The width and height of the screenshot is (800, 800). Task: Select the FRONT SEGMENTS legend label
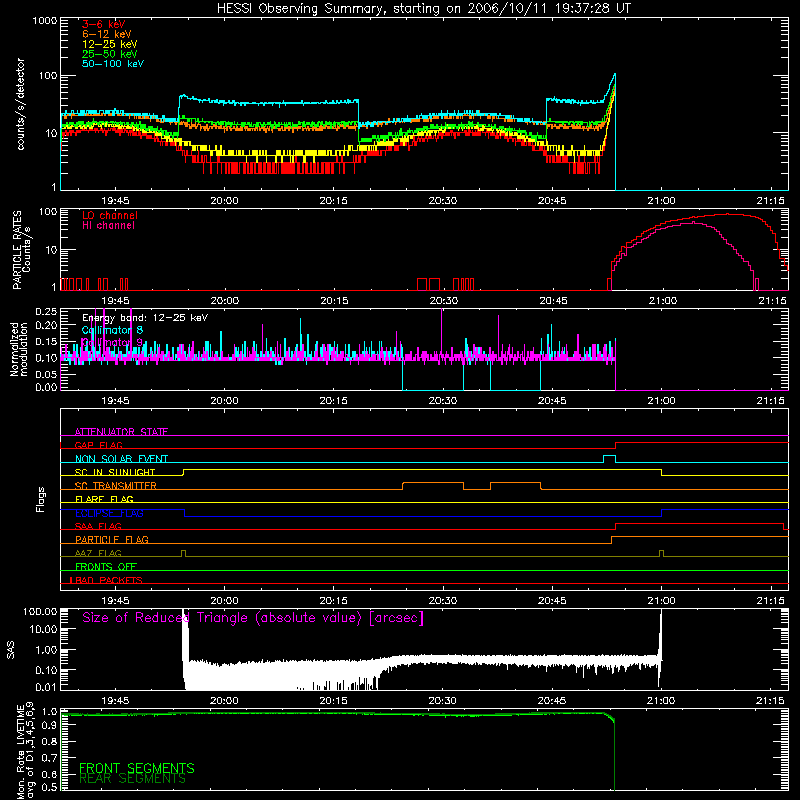(137, 768)
